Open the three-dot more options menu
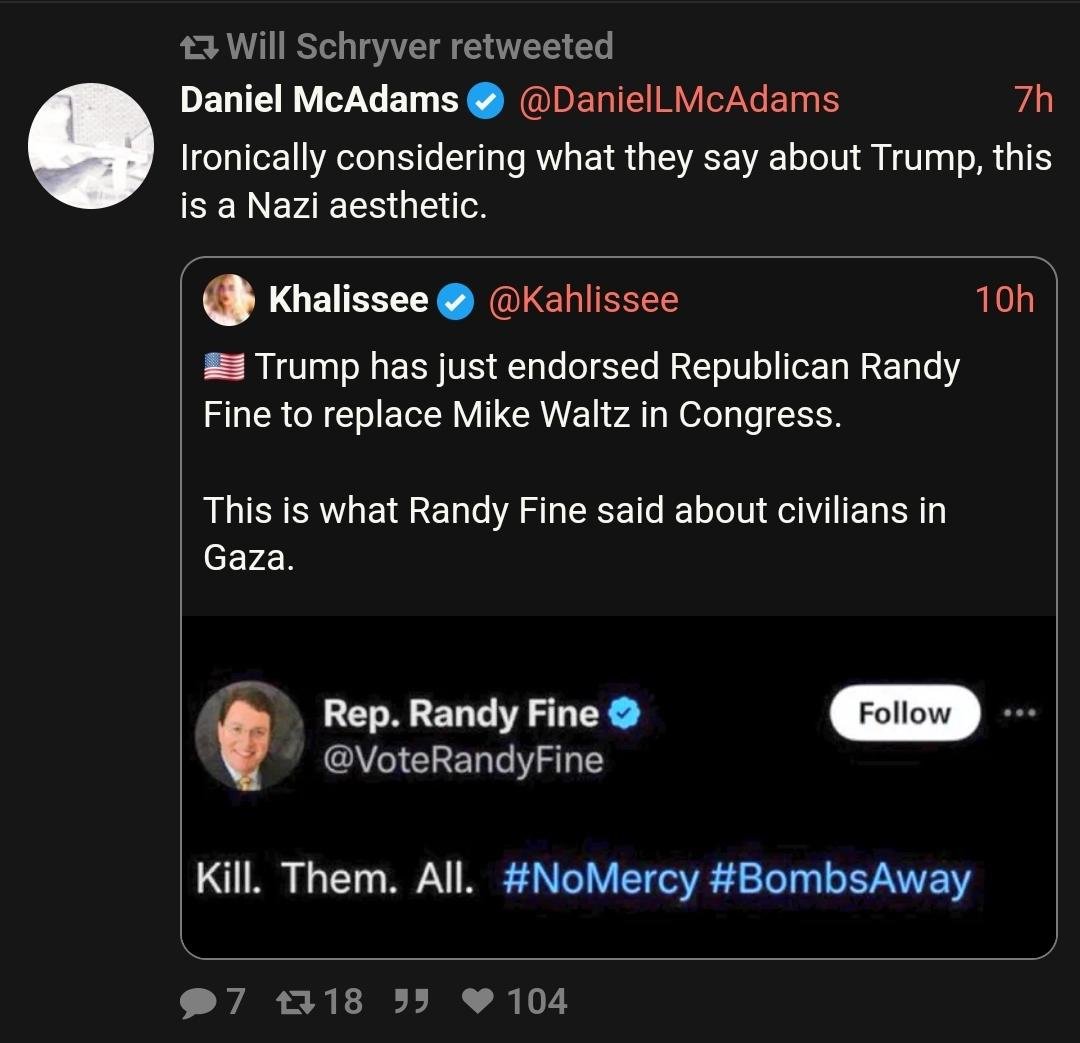Viewport: 1080px width, 1043px height. tap(1019, 714)
